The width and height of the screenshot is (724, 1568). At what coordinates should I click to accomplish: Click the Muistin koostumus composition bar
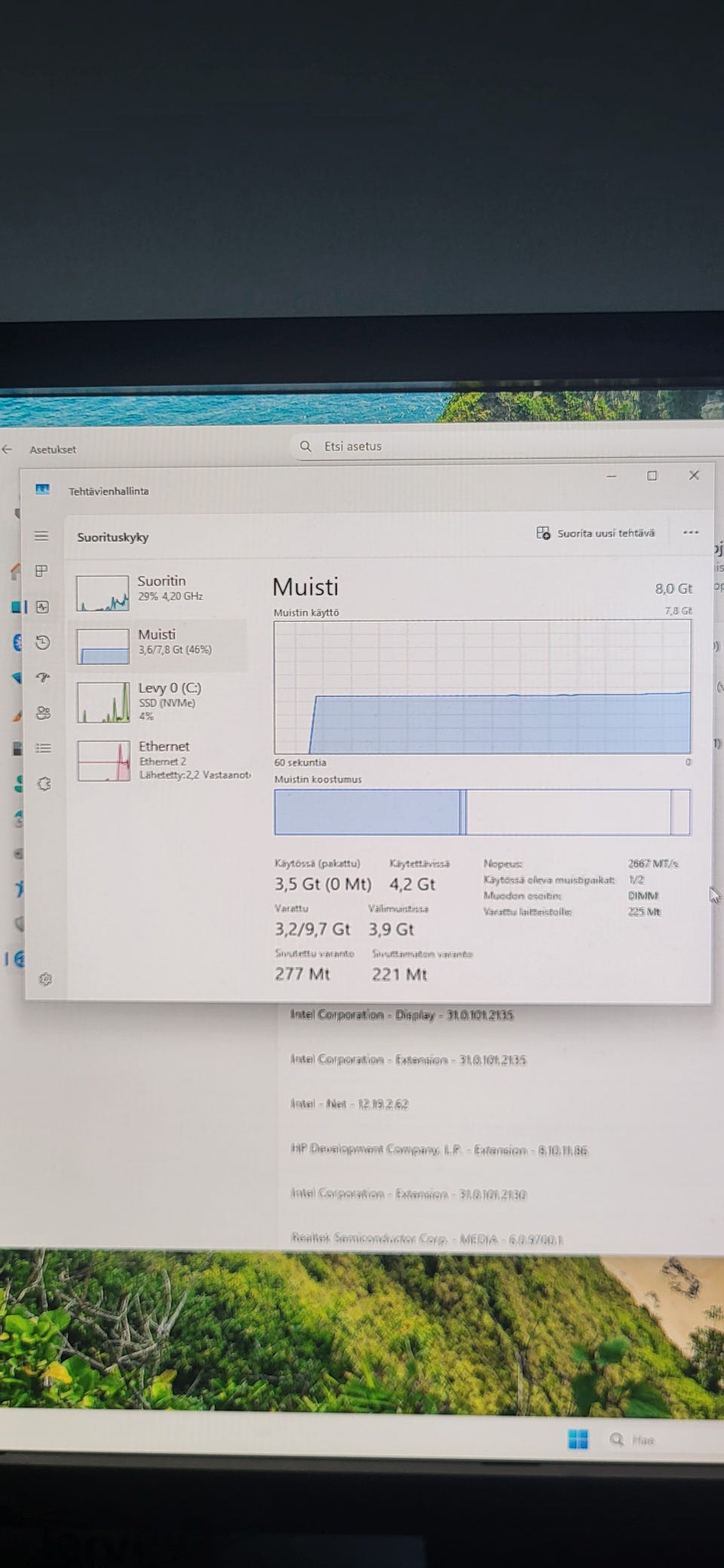tap(482, 812)
